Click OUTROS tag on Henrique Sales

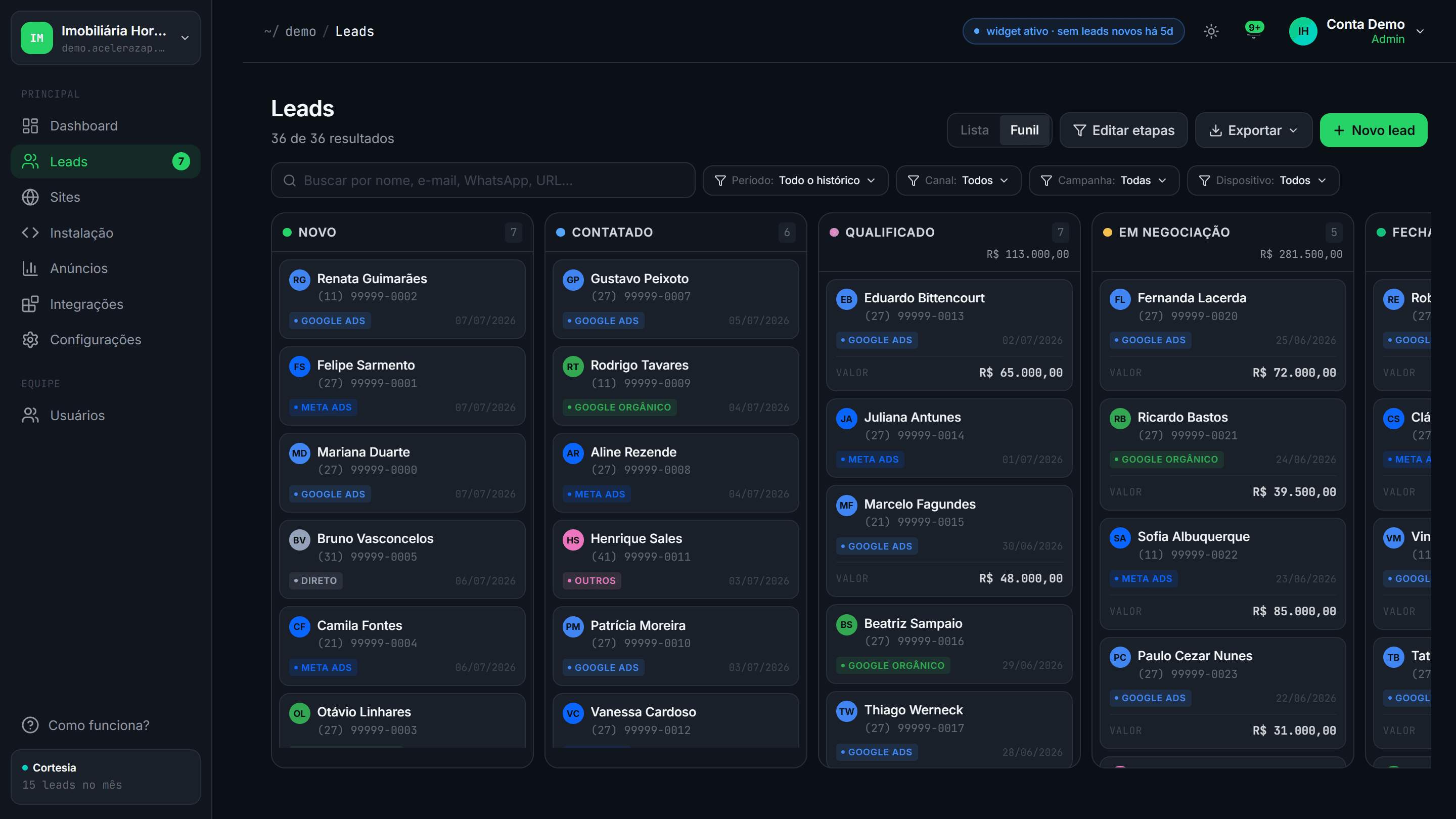[x=592, y=580]
